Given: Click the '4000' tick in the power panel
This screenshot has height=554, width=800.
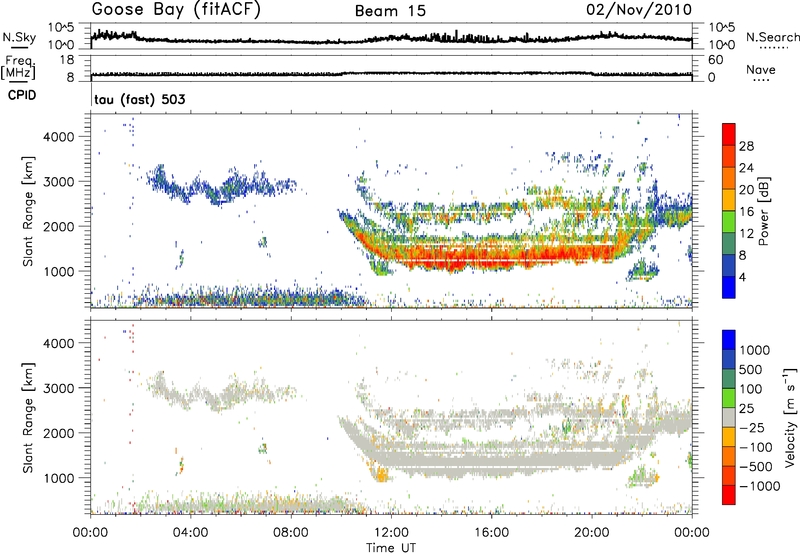Looking at the screenshot, I should (59, 137).
